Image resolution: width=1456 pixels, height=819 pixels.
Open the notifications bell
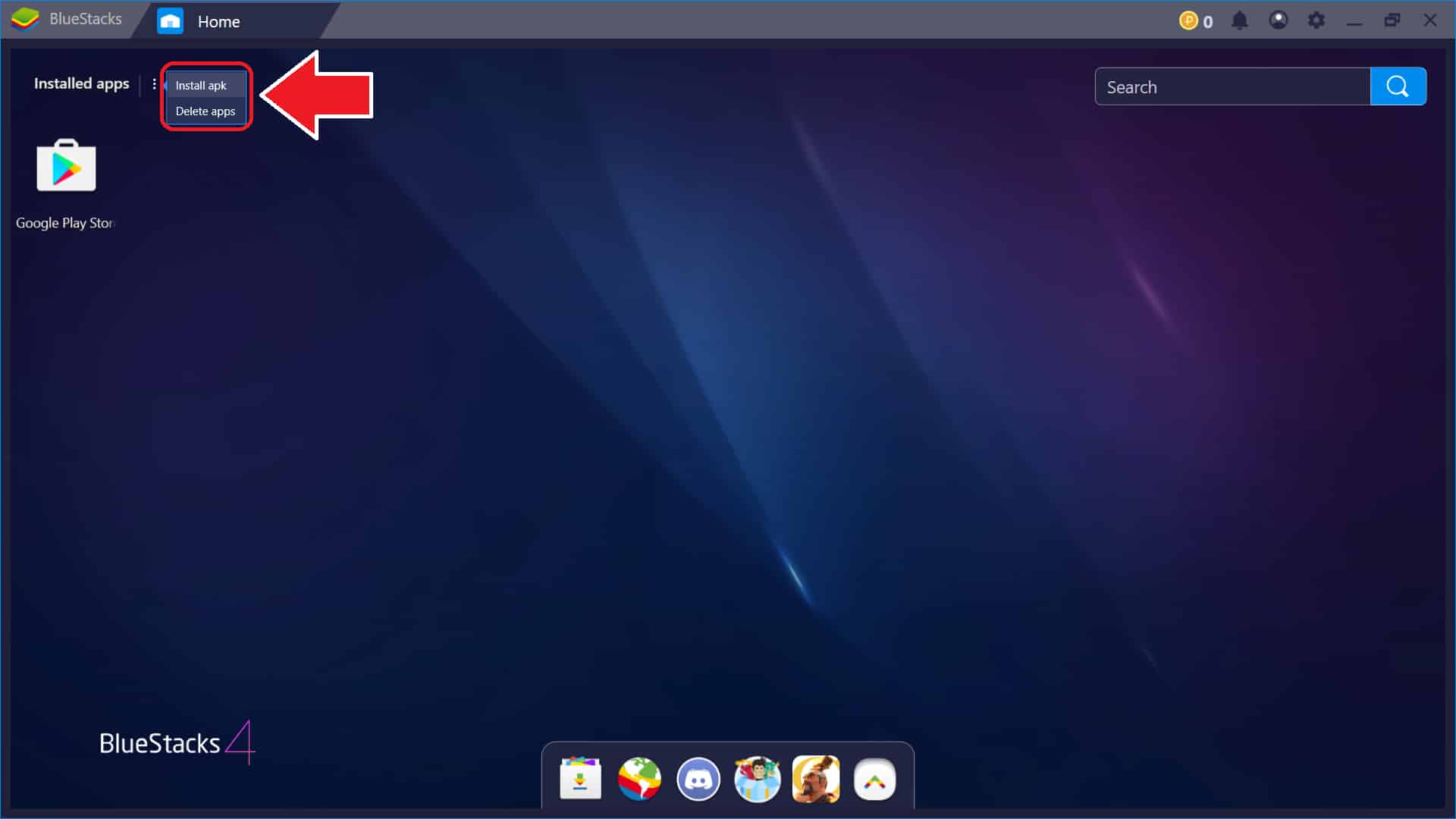click(x=1240, y=20)
